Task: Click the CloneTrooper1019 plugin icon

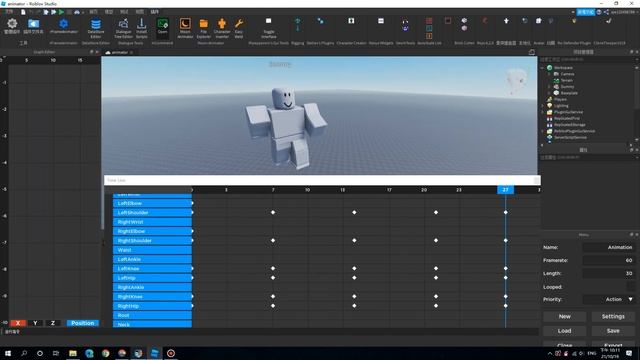Action: click(609, 21)
